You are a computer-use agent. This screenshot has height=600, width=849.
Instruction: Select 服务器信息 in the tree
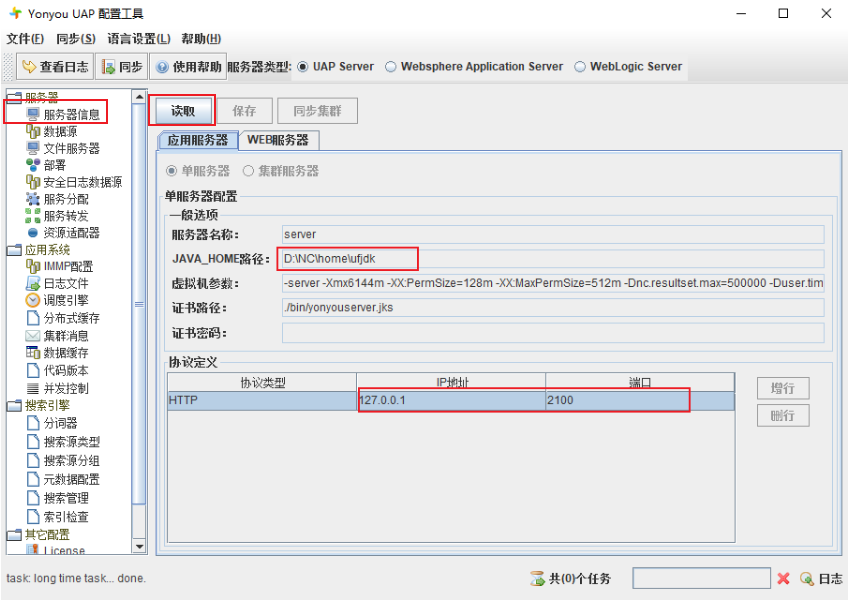(63, 114)
